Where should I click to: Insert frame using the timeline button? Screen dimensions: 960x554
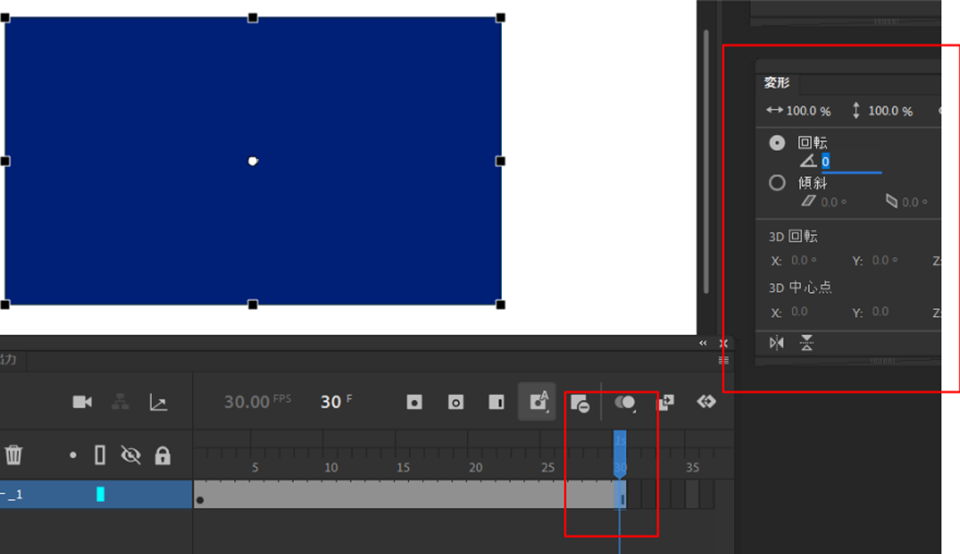(x=497, y=402)
